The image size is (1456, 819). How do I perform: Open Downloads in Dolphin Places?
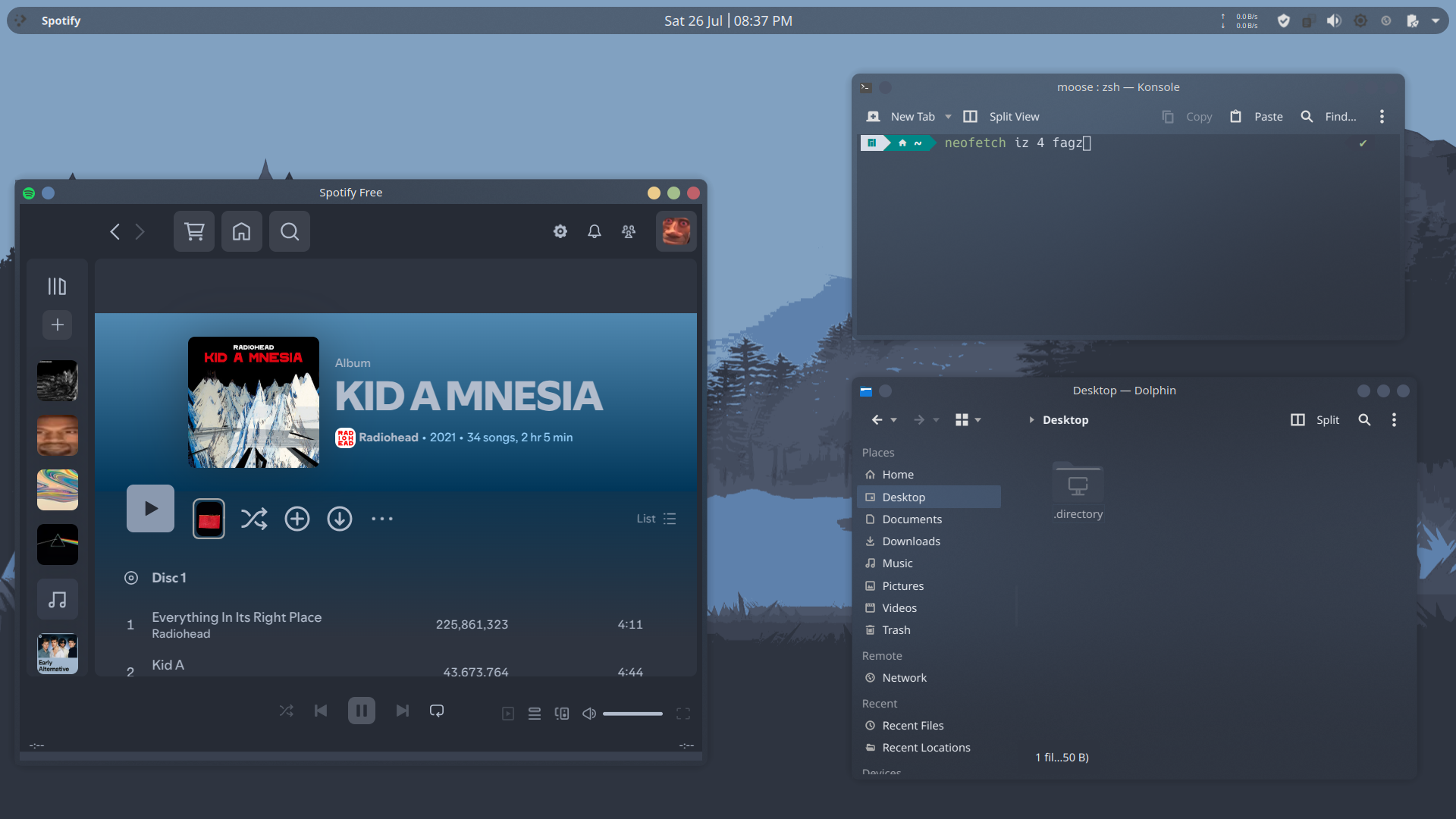tap(929, 541)
